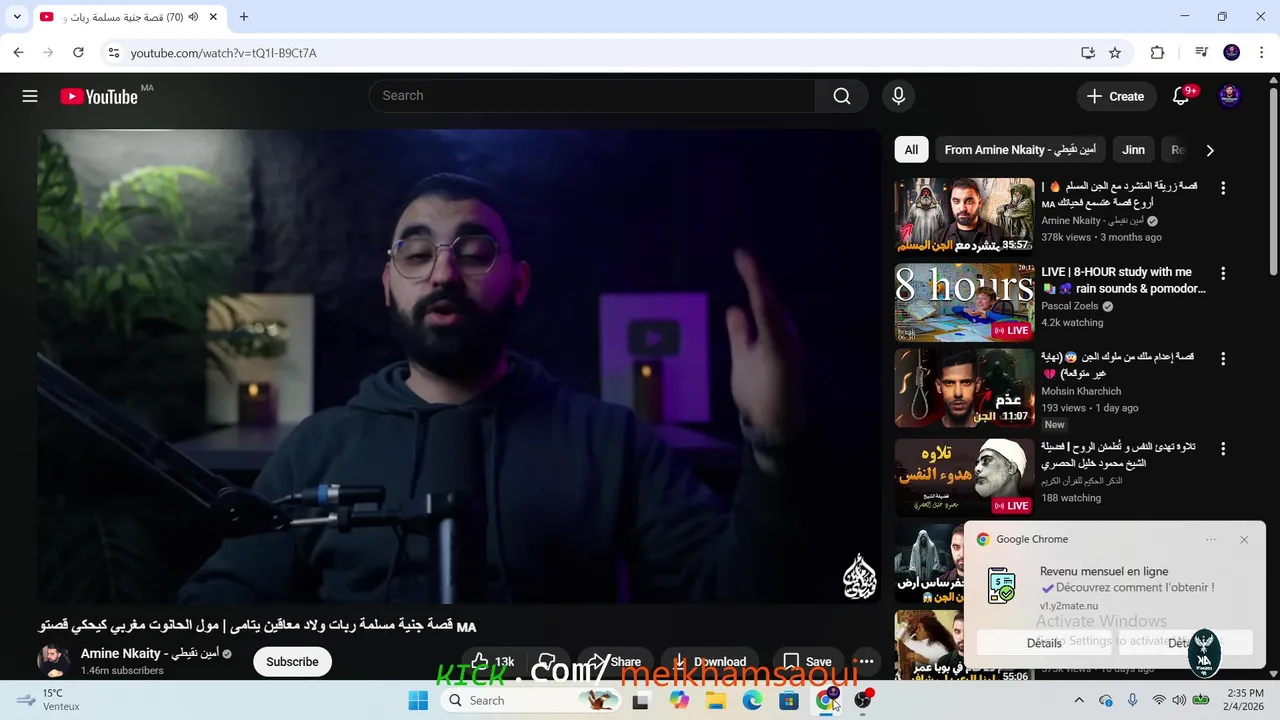Viewport: 1280px width, 720px height.
Task: Show next filter chips with the arrow
Action: [1210, 150]
